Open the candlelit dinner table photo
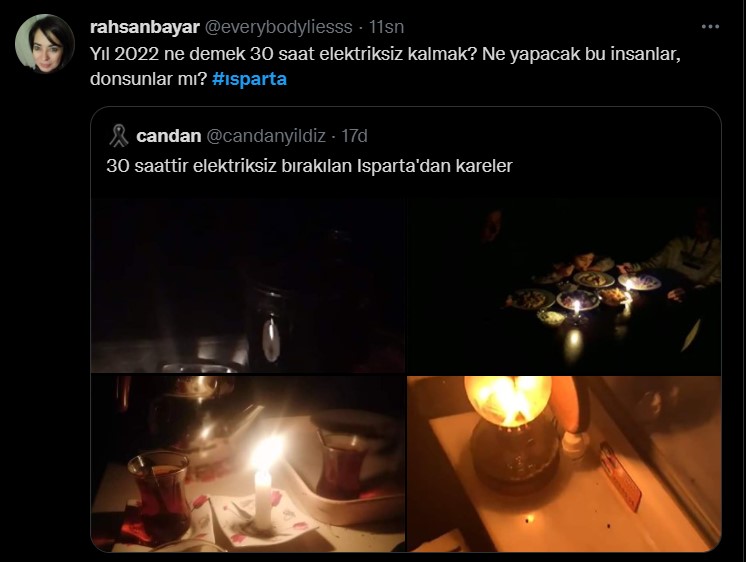 (x=564, y=285)
